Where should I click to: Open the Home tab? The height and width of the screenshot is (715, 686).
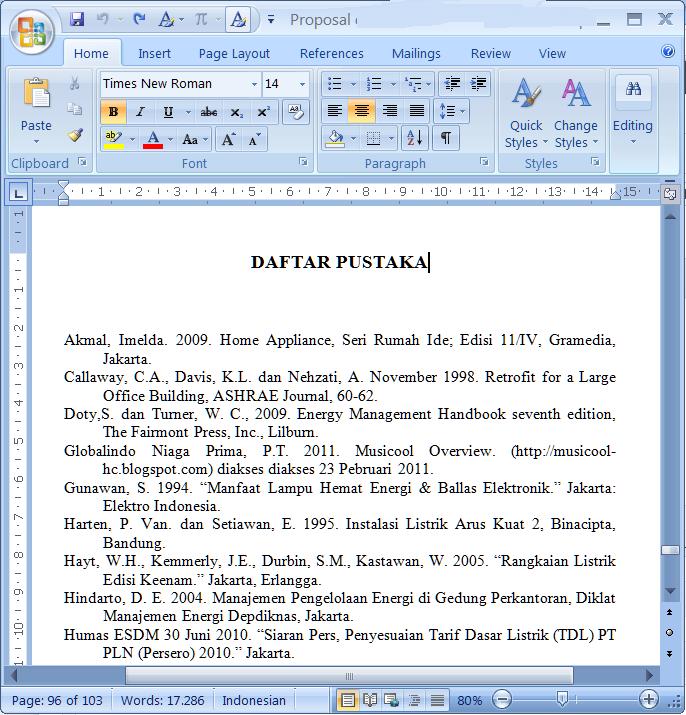pyautogui.click(x=91, y=53)
